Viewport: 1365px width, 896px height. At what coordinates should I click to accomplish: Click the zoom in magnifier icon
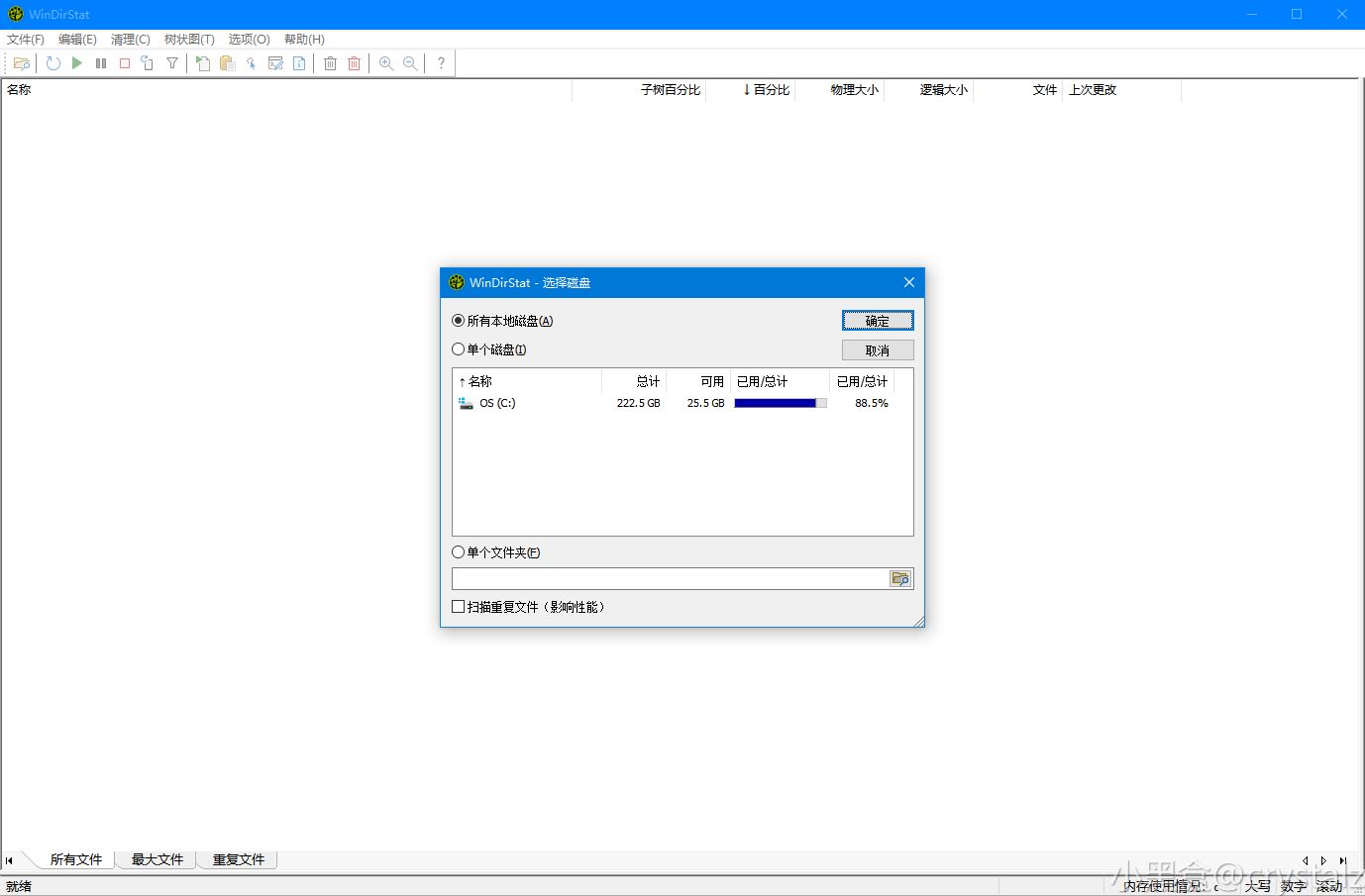pyautogui.click(x=386, y=63)
